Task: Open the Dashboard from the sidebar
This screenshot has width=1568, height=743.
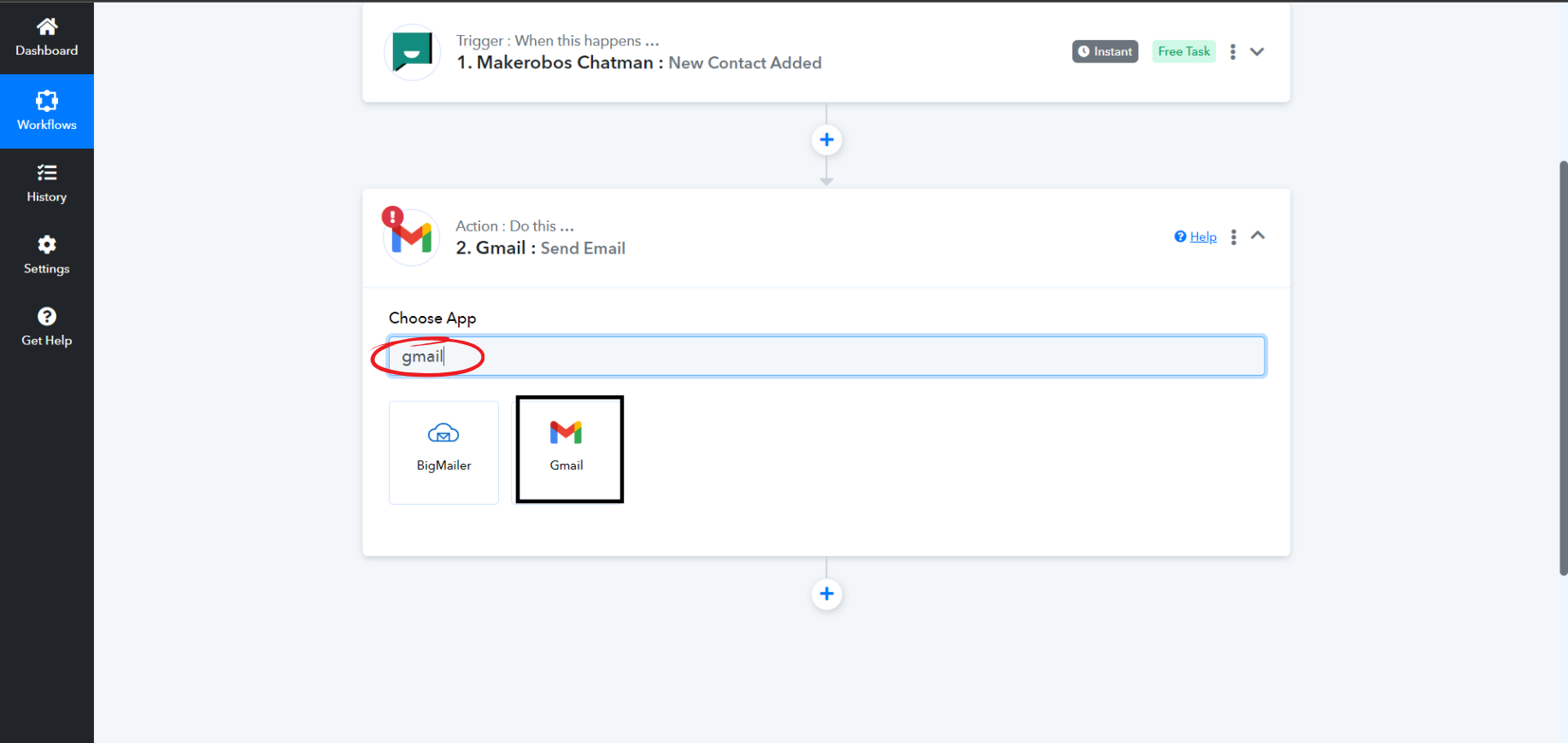Action: click(47, 38)
